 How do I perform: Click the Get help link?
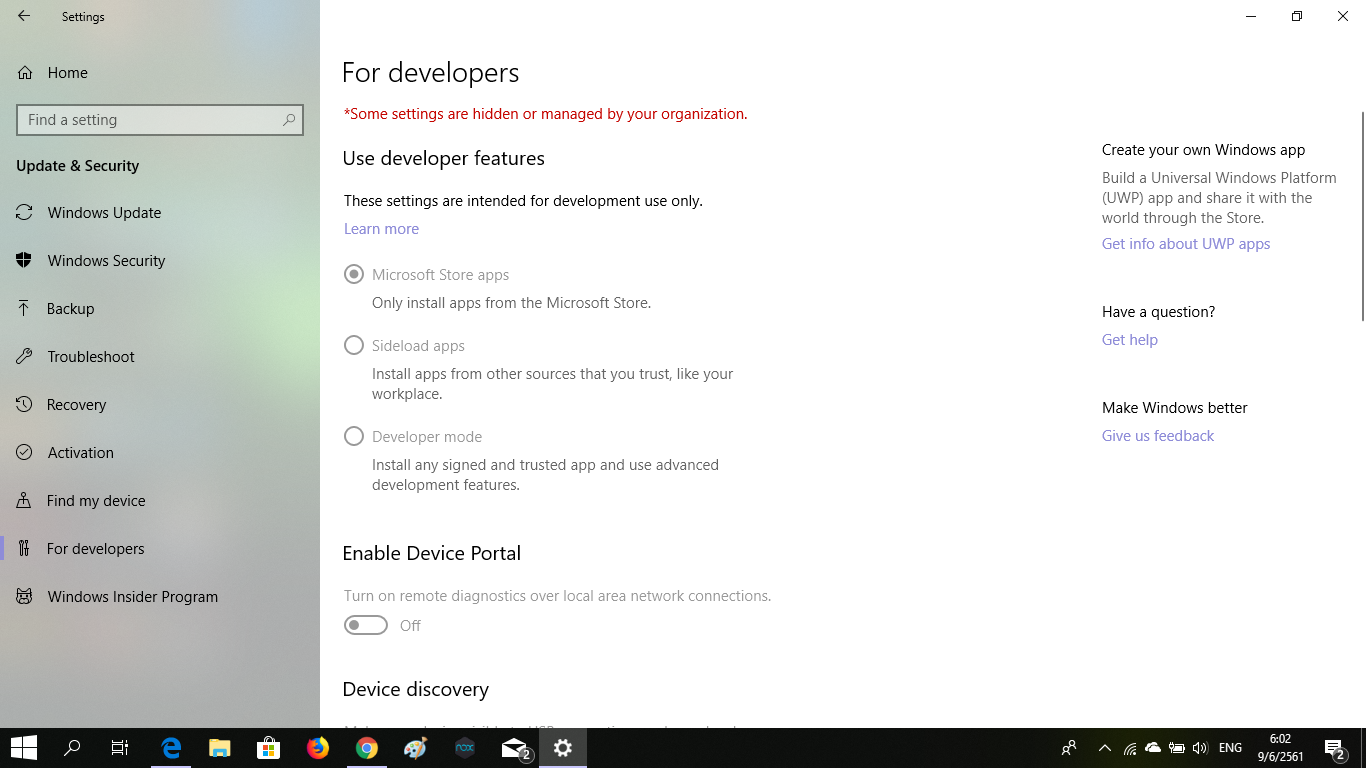[1130, 340]
